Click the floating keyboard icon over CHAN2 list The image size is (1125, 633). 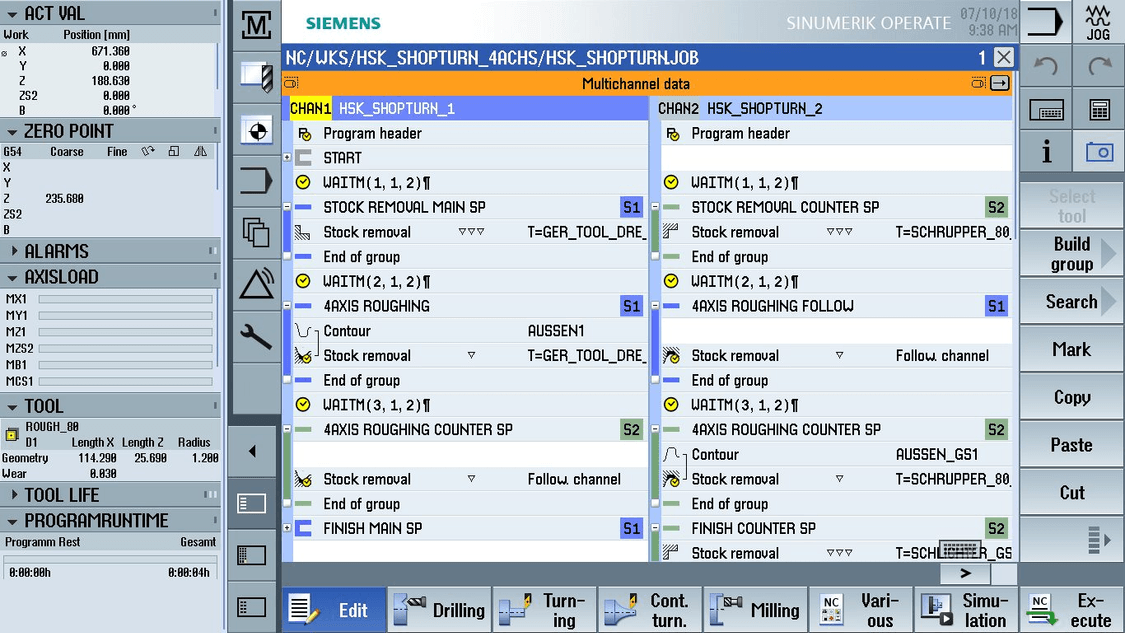tap(960, 550)
